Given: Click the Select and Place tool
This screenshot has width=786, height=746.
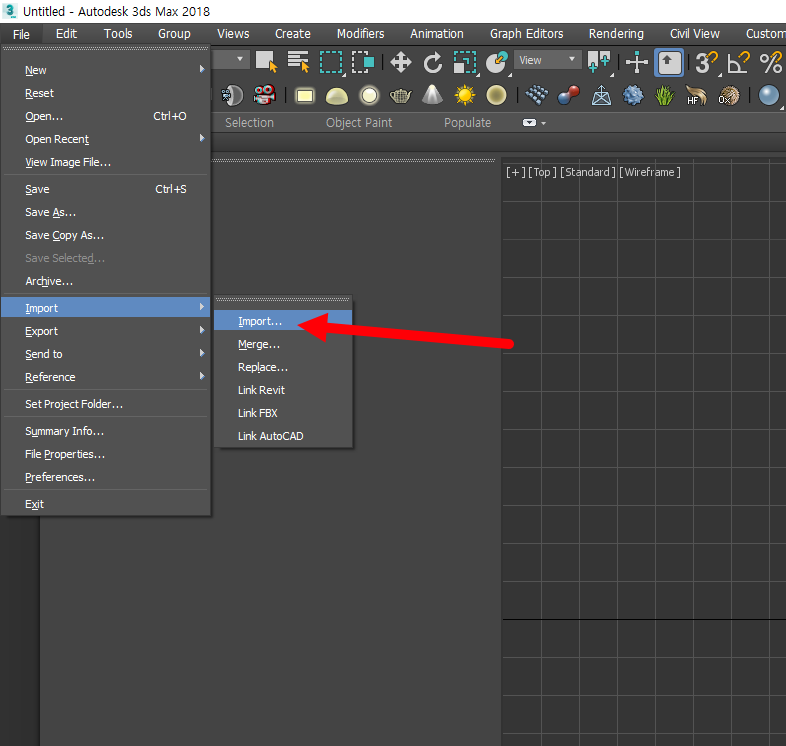Looking at the screenshot, I should pyautogui.click(x=497, y=63).
